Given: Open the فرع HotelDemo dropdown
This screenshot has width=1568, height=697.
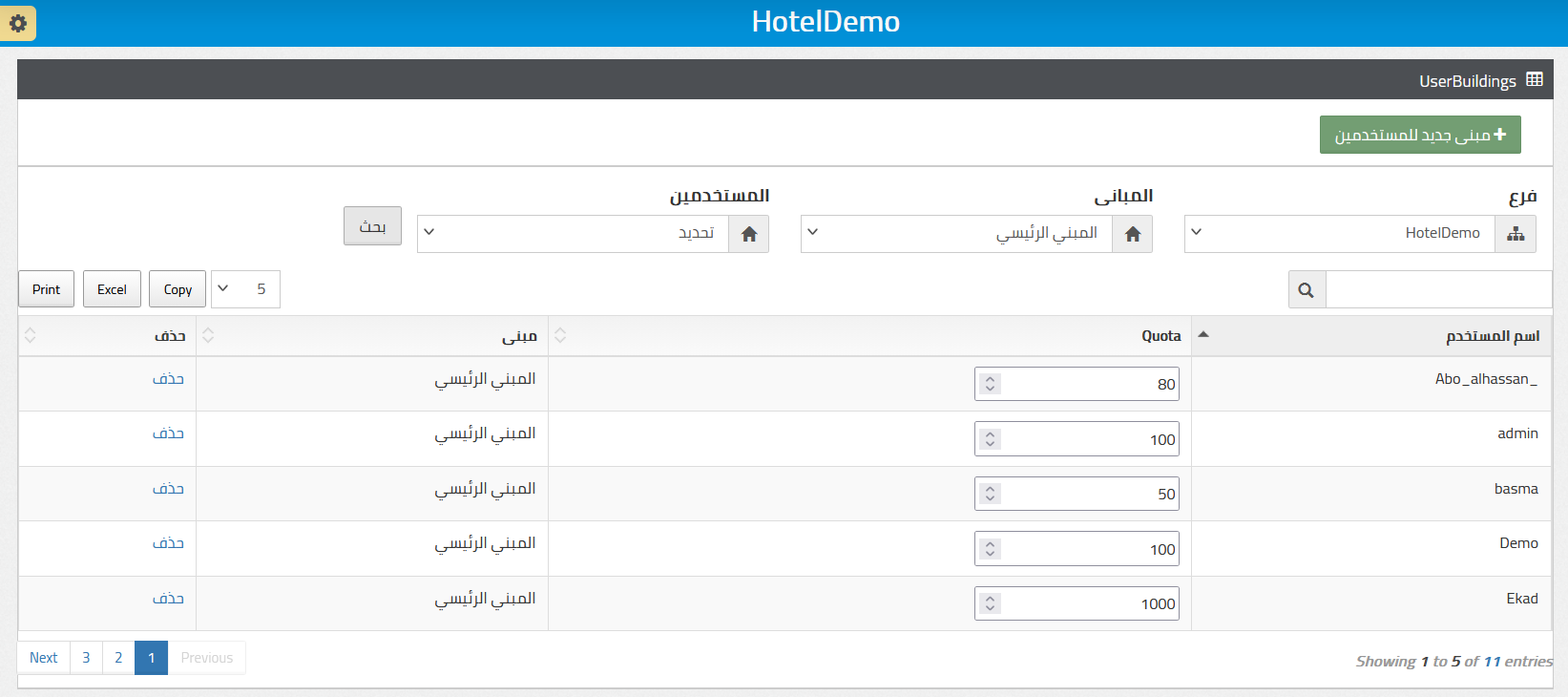Looking at the screenshot, I should coord(1340,234).
